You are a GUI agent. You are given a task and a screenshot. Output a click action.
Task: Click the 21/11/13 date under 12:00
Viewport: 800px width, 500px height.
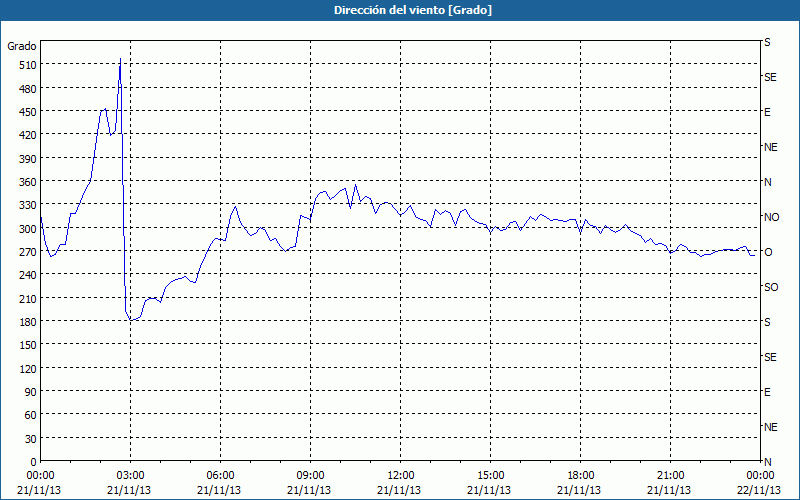click(399, 490)
